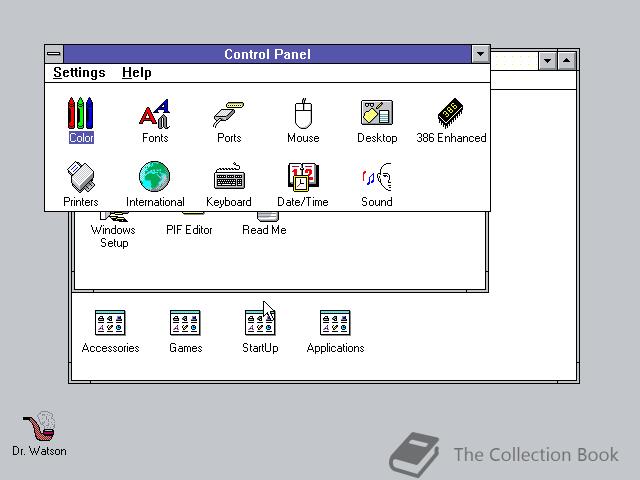
Task: Click the PIF Editor label
Action: coord(189,230)
